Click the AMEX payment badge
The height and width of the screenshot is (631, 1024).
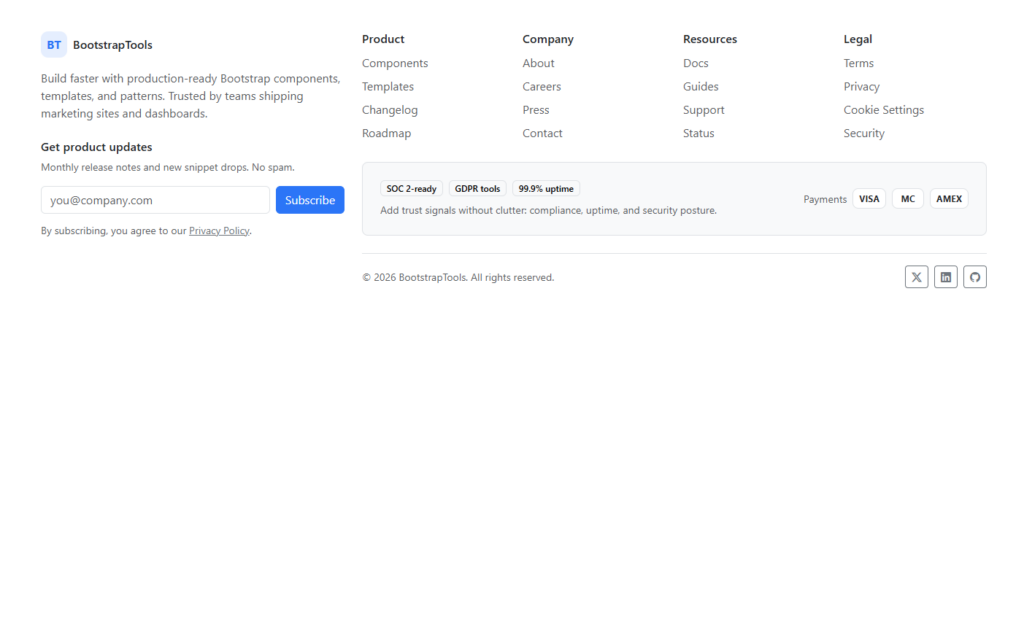coord(949,199)
